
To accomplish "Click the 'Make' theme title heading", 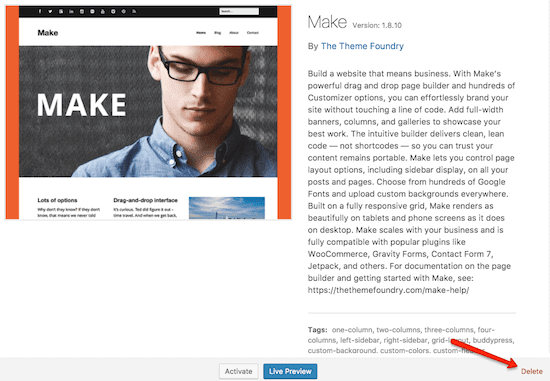I will pos(327,22).
